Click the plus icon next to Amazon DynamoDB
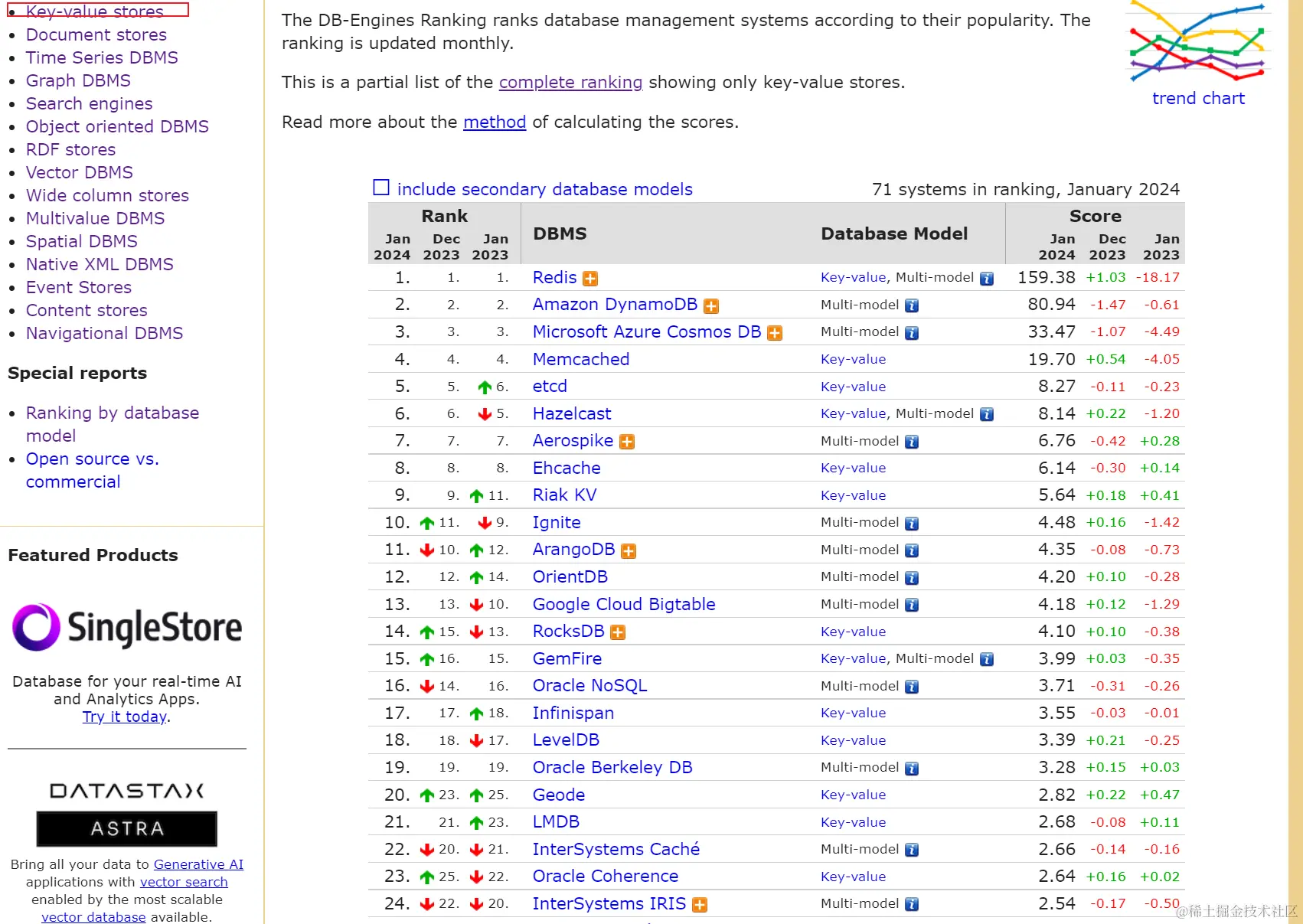 click(711, 306)
